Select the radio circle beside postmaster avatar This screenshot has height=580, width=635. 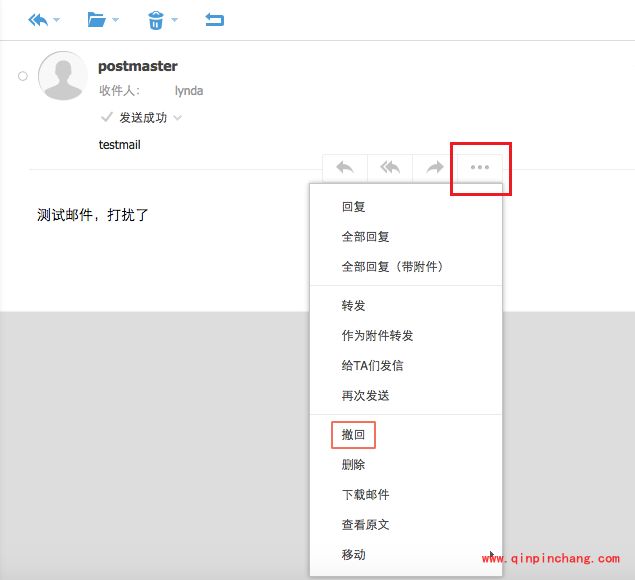23,76
